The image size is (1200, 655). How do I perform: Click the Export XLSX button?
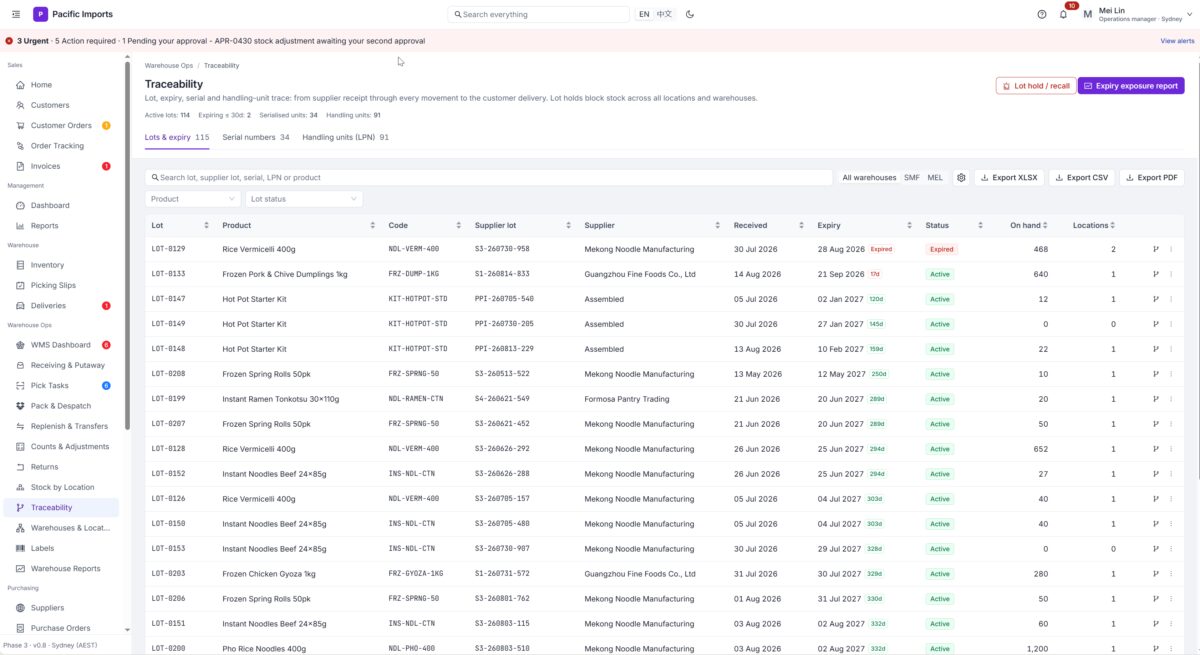pos(1009,178)
